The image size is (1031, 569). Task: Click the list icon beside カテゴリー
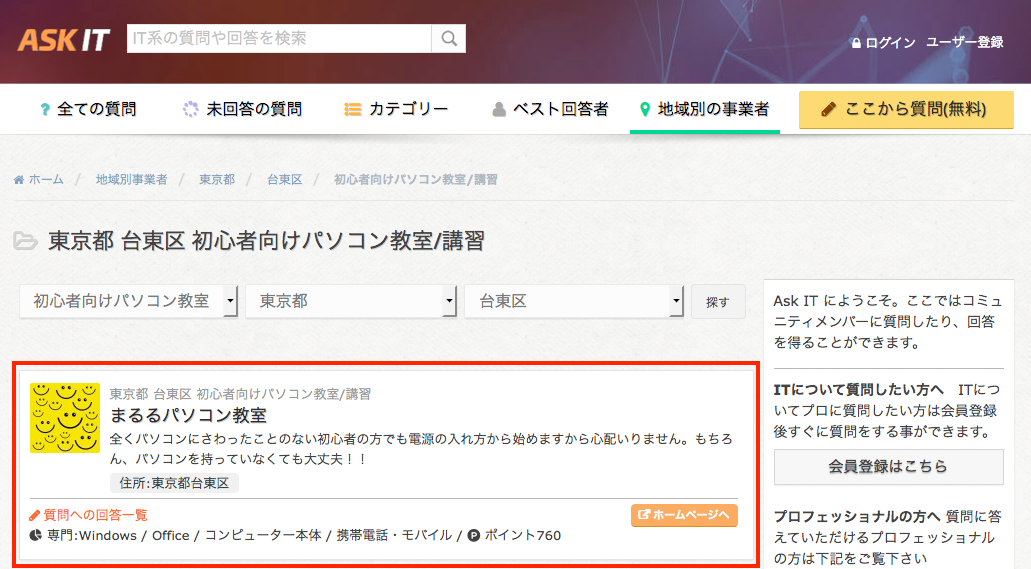(352, 110)
